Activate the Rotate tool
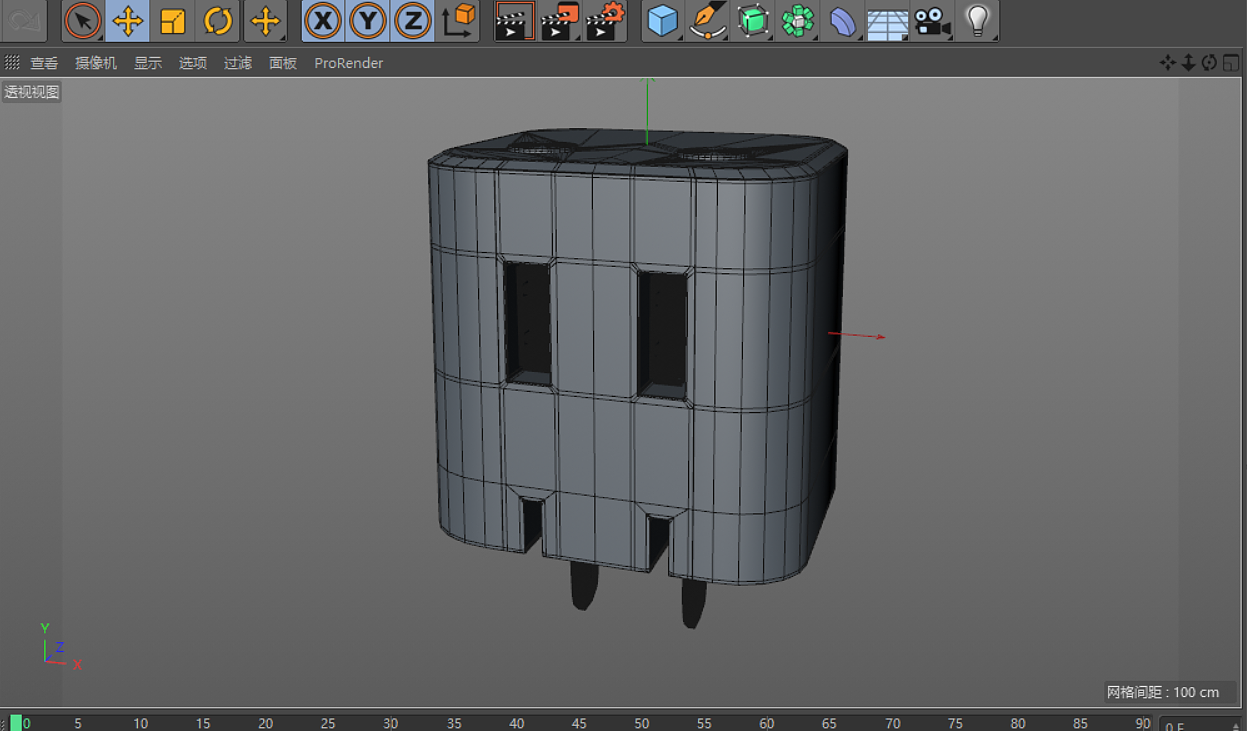Viewport: 1247px width, 731px height. (218, 20)
